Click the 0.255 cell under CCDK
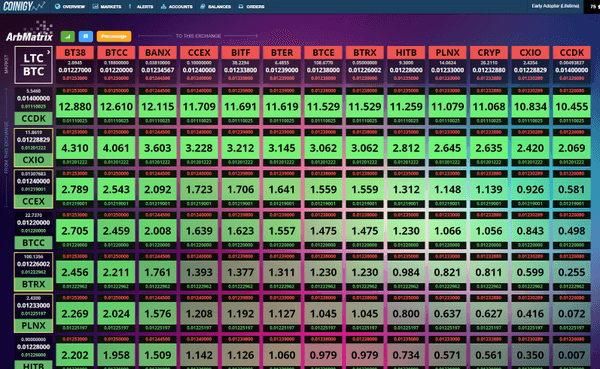This screenshot has width=600, height=369. [x=572, y=272]
